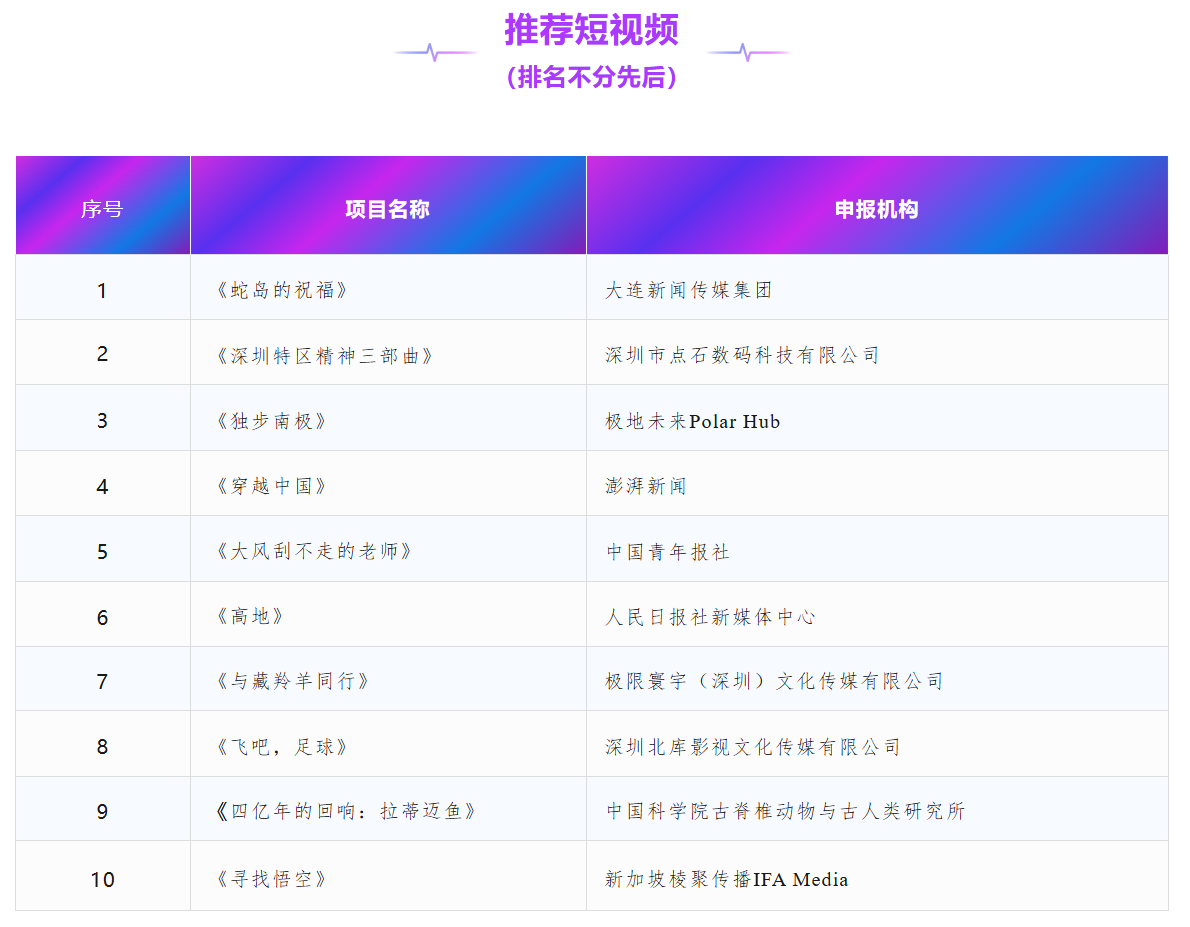This screenshot has height=927, width=1190.
Task: Click the 中国青年报社 organization cell
Action: click(x=668, y=552)
